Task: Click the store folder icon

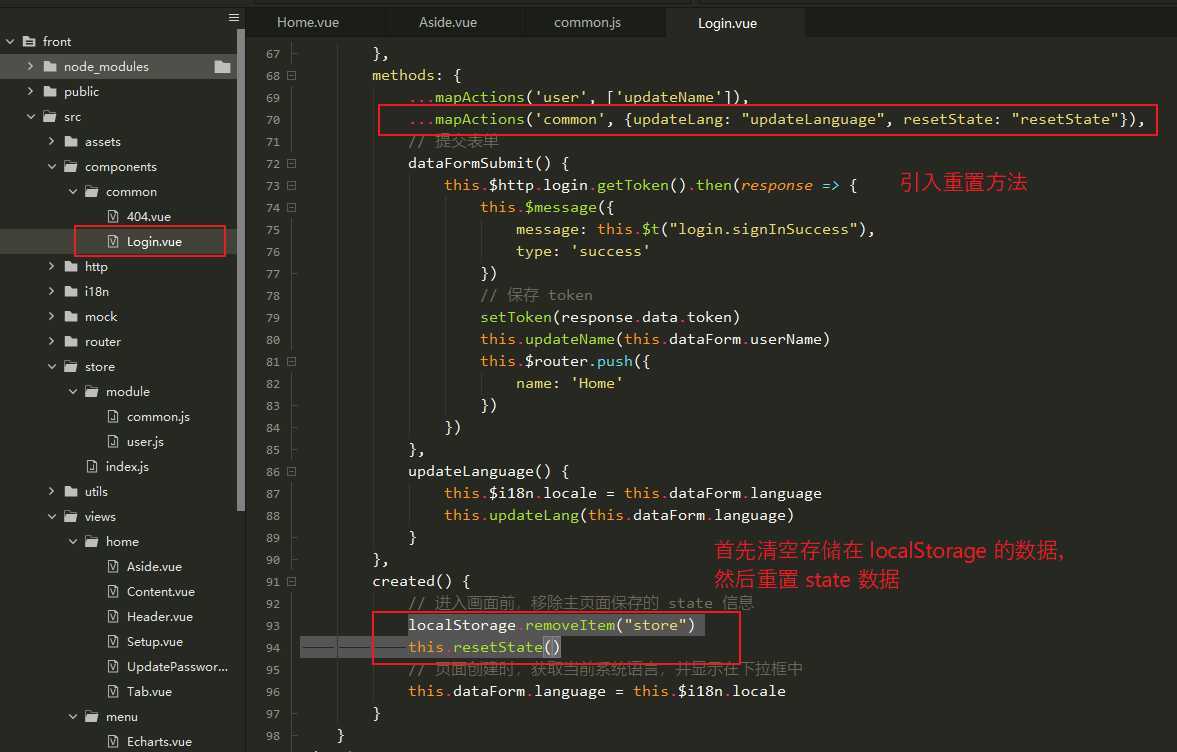Action: pyautogui.click(x=71, y=367)
